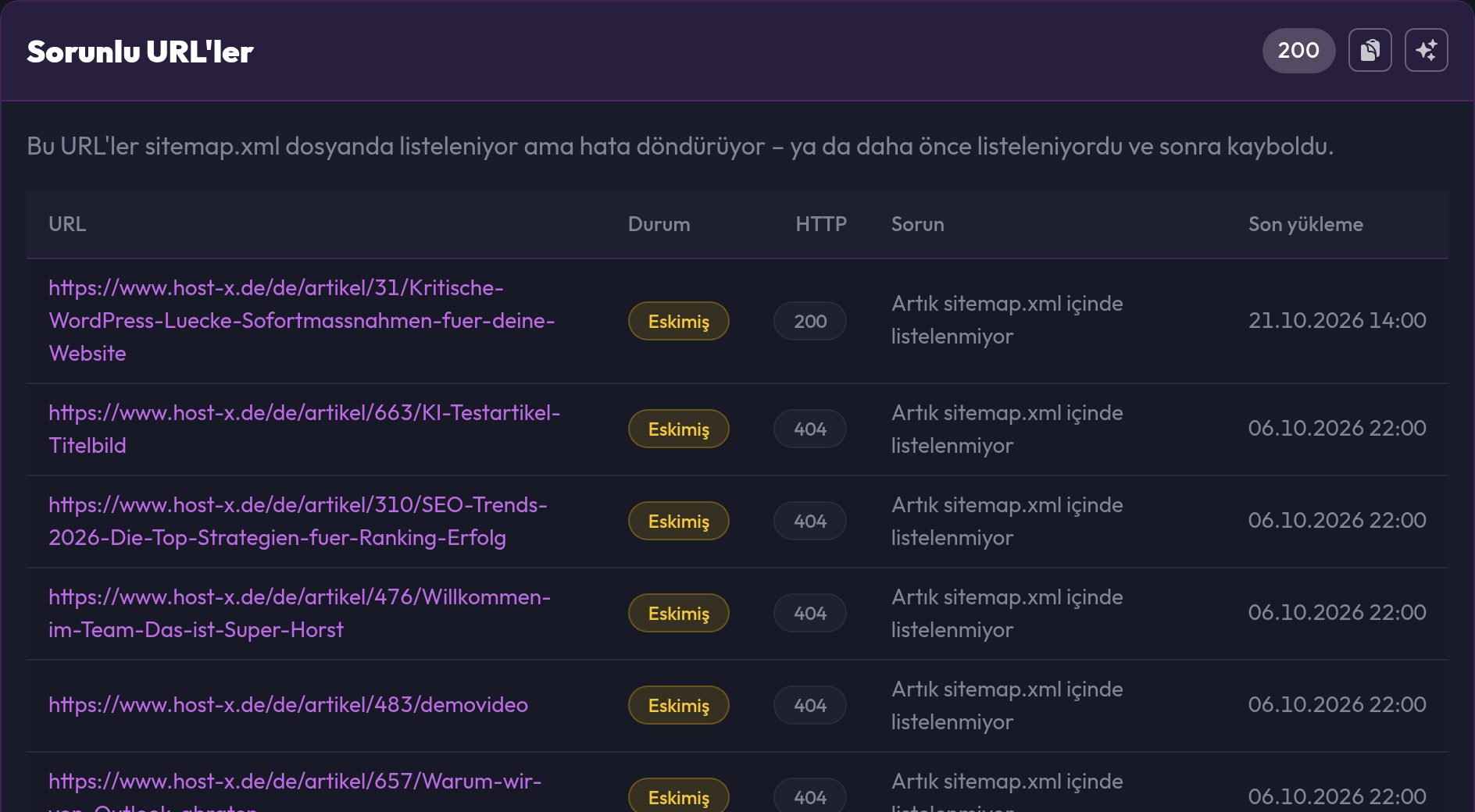
Task: Click Eskimiş badge in demovideo row
Action: pos(678,705)
